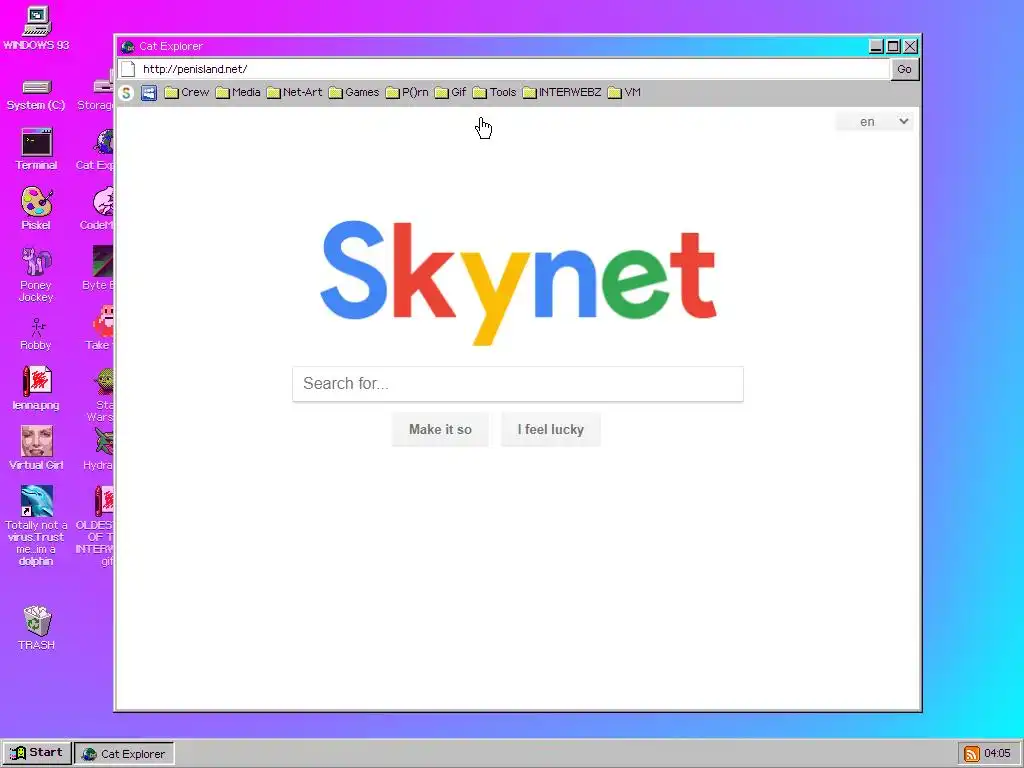Open the Net-Art bookmarks folder

[x=295, y=93]
